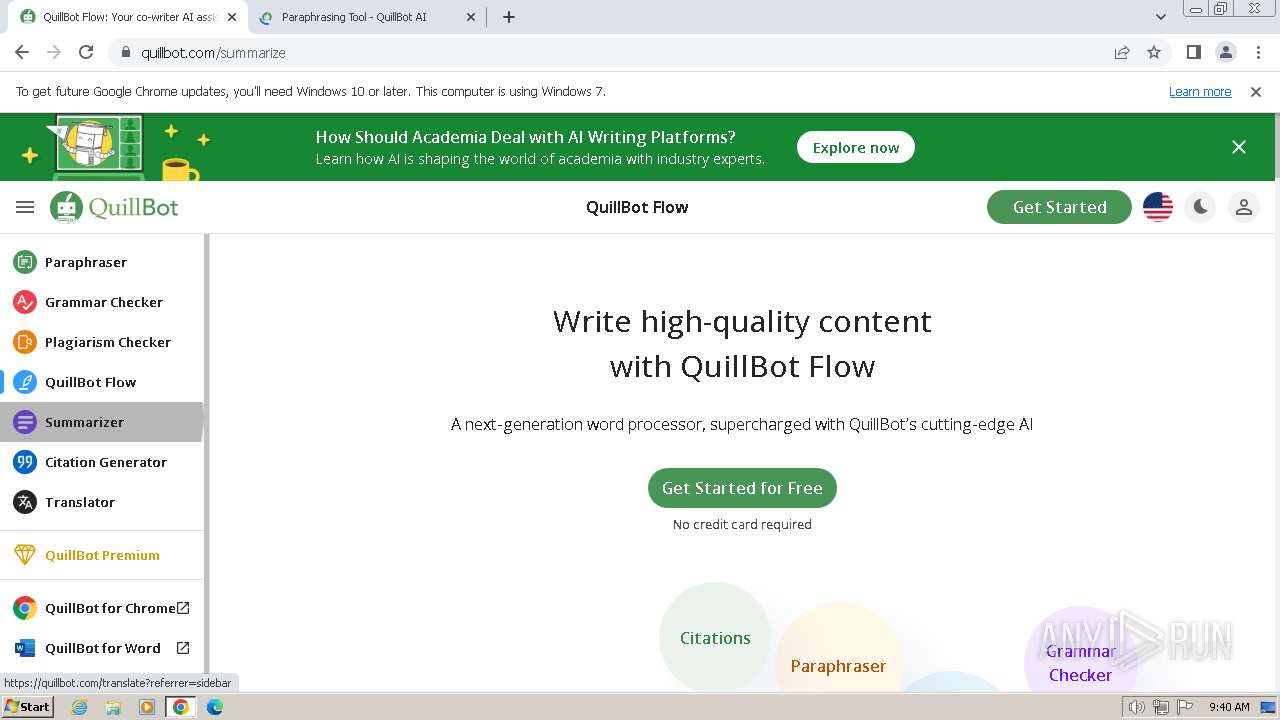Open the Chrome three-dot menu
The height and width of the screenshot is (720, 1280).
pyautogui.click(x=1257, y=52)
